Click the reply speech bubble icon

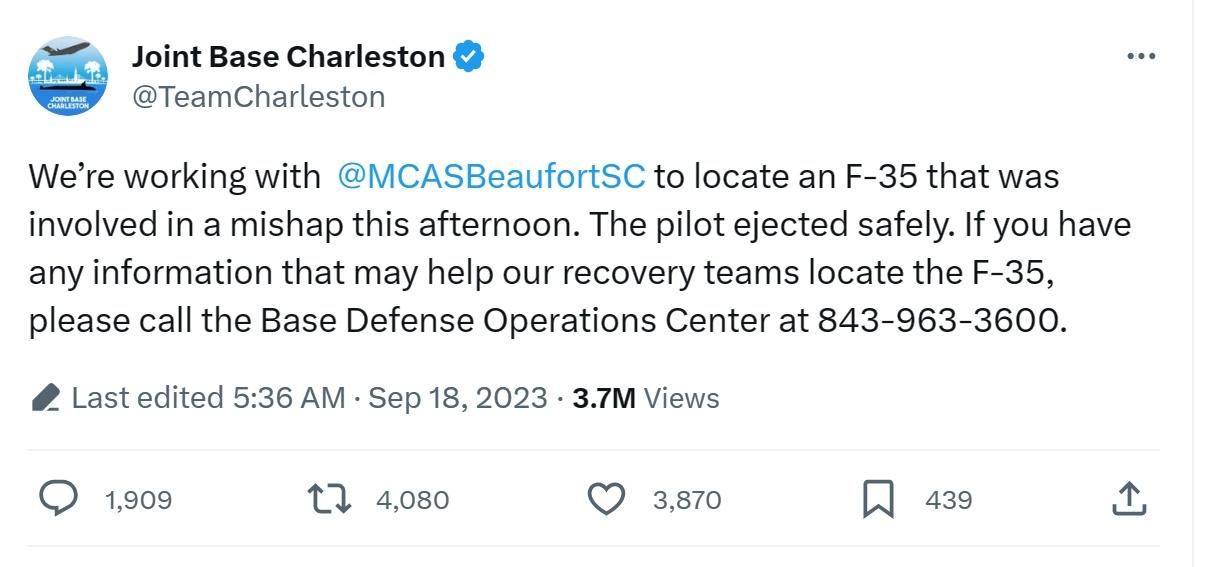[x=59, y=498]
